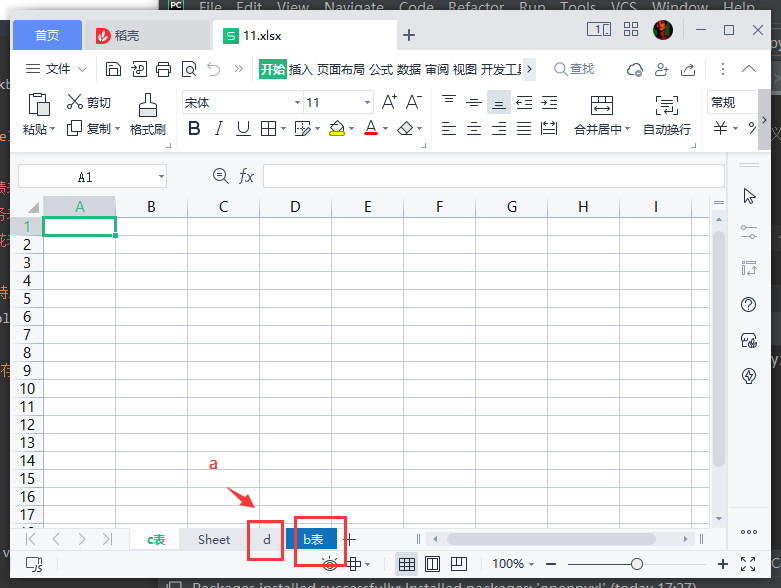Click the 首页 home tab
The image size is (781, 588).
pos(47,35)
